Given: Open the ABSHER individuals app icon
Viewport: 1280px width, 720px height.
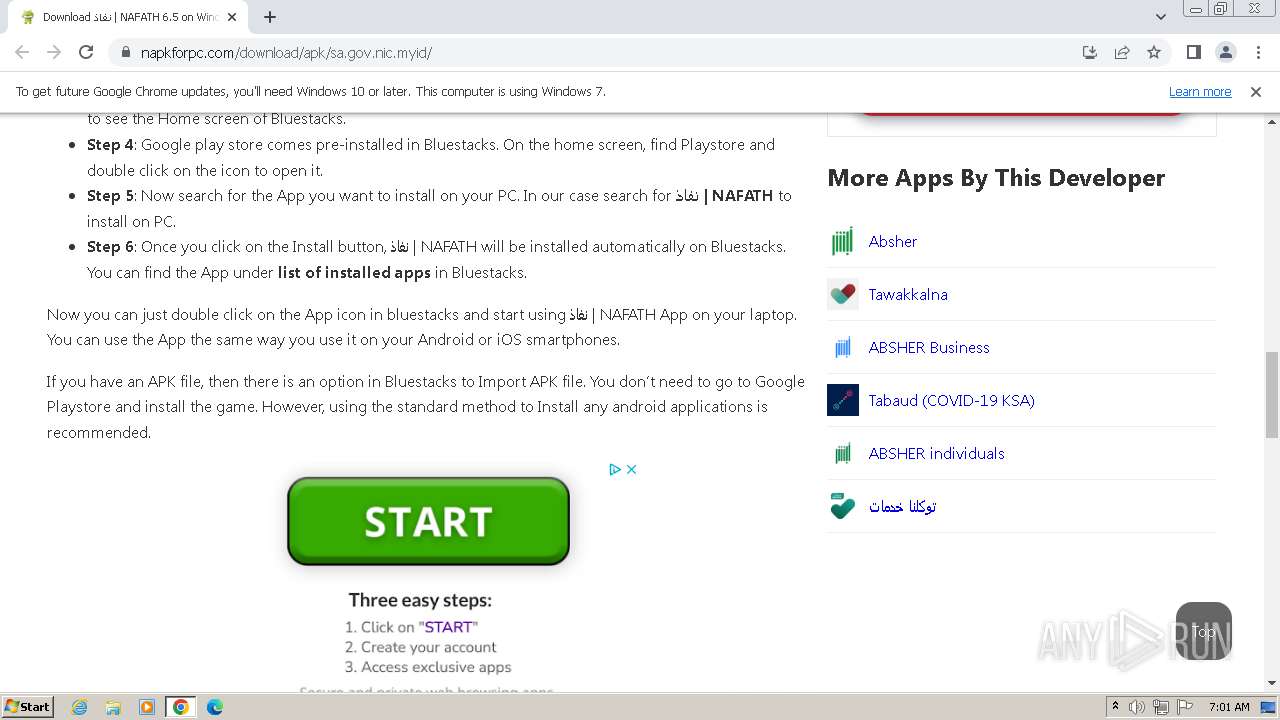Looking at the screenshot, I should pos(843,454).
